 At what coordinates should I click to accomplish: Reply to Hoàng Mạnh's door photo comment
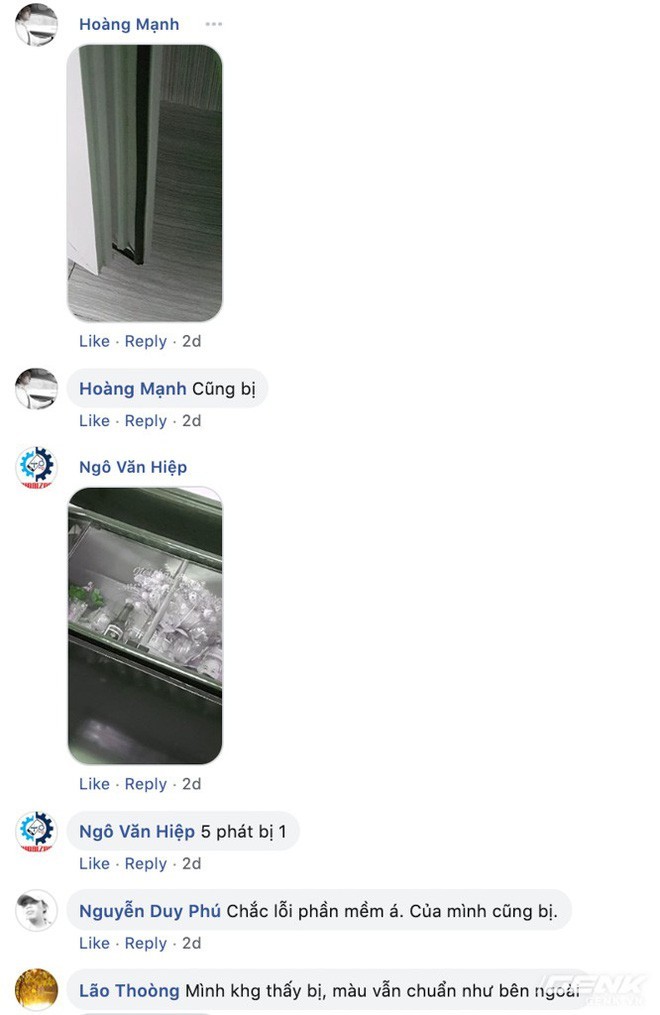(x=146, y=341)
